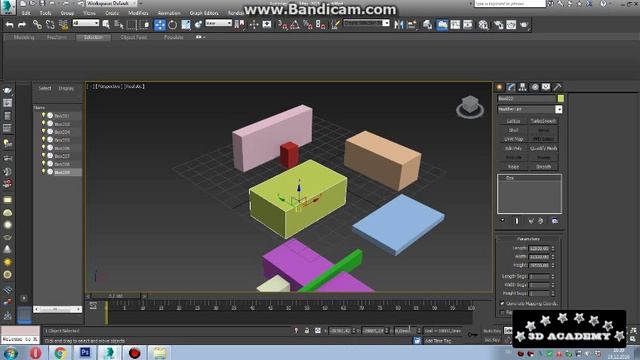Open the Graph Editors menu

pos(204,13)
